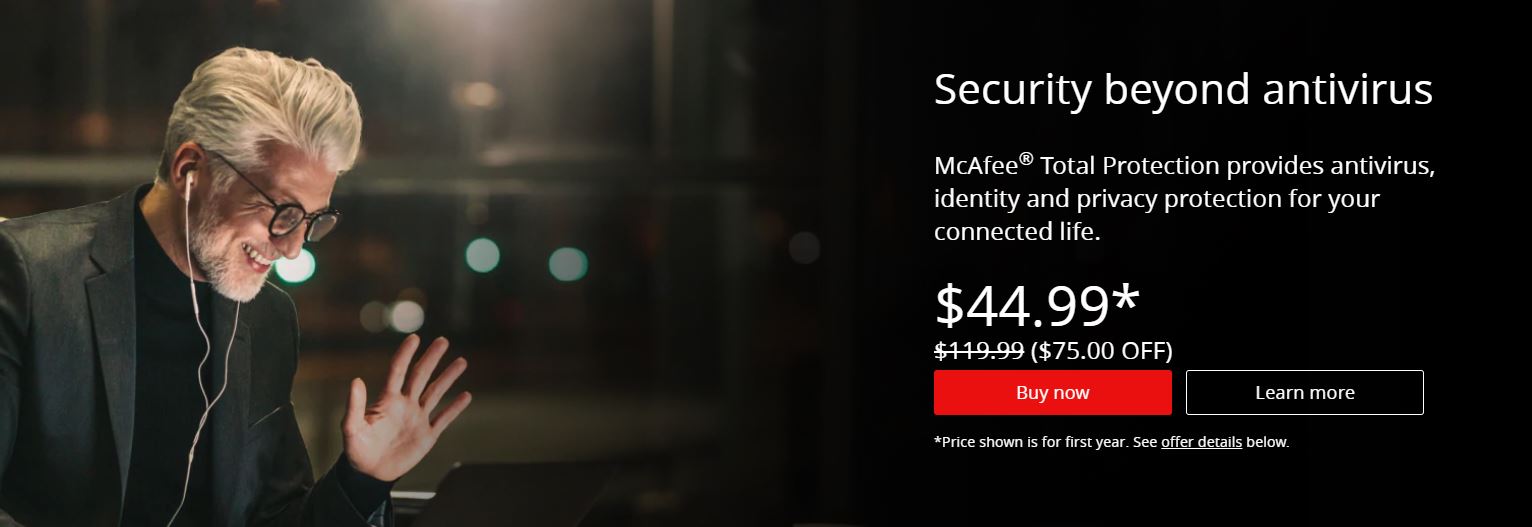
Task: Click the white earphone in man's ear
Action: [189, 183]
